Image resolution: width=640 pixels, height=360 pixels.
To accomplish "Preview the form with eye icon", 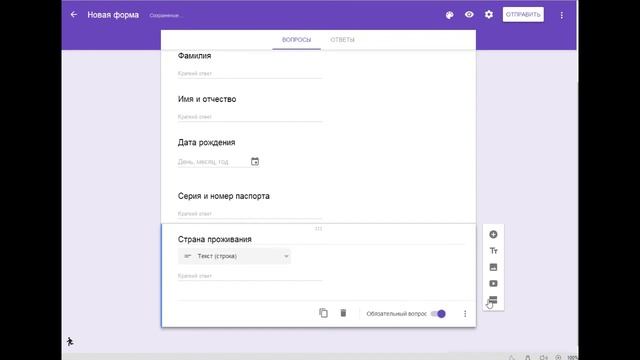I will (x=469, y=15).
